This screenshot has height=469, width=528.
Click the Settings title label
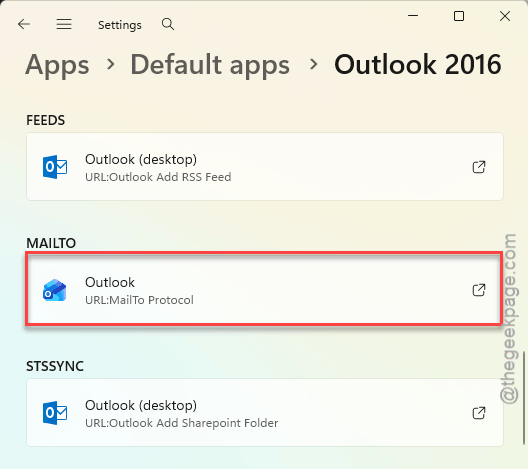click(x=120, y=25)
